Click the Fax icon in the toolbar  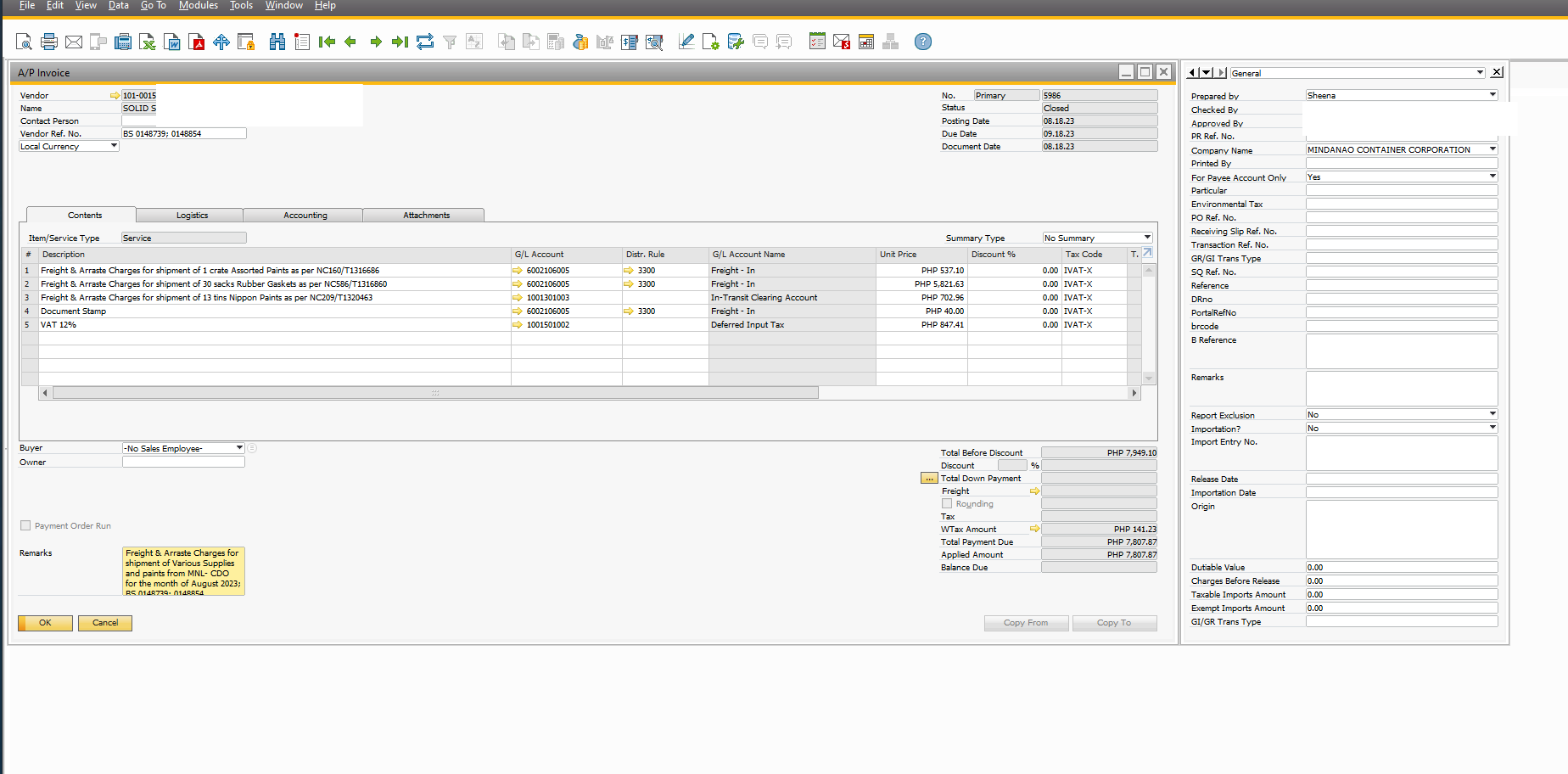123,42
